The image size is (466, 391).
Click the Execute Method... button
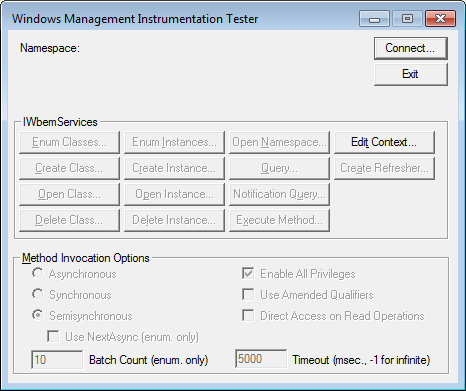279,220
